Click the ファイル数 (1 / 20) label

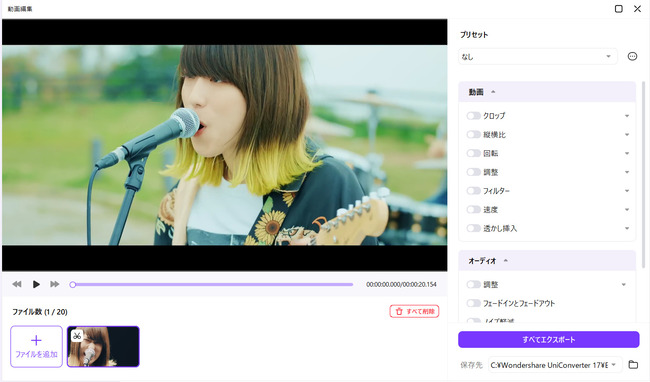pos(40,312)
